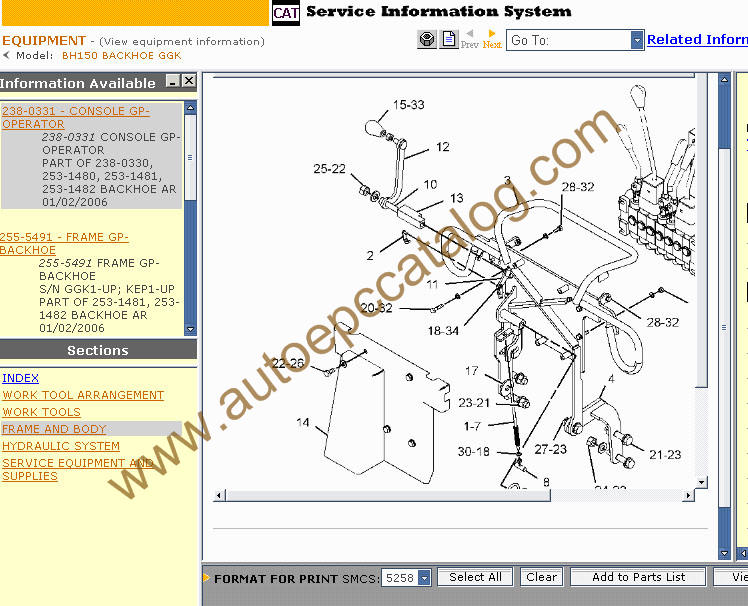
Task: Click diagram horizontal scroll right arrow
Action: (x=688, y=495)
